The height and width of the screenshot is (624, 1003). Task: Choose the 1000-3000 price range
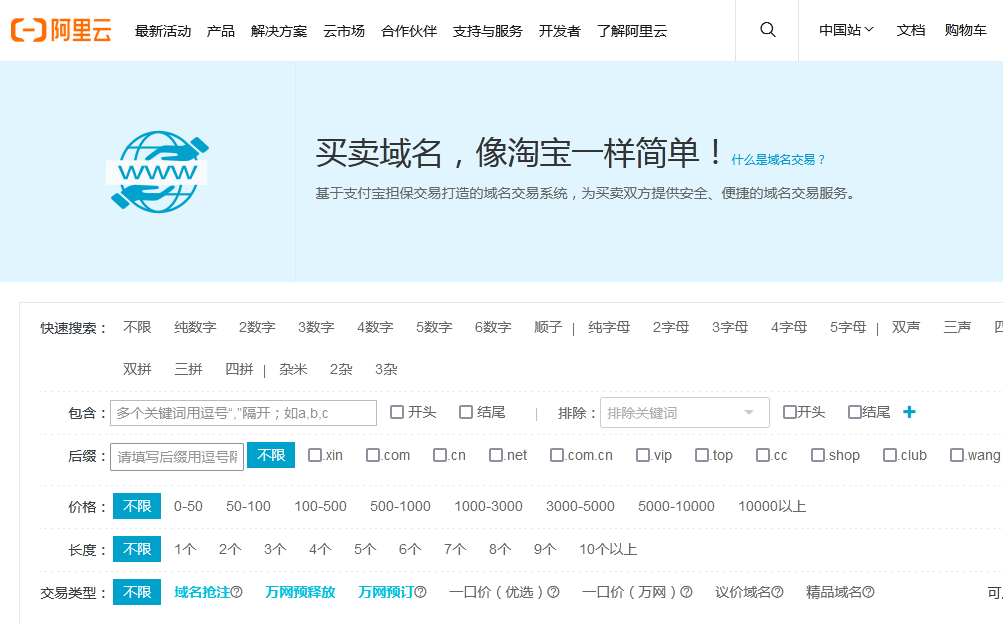pyautogui.click(x=488, y=506)
